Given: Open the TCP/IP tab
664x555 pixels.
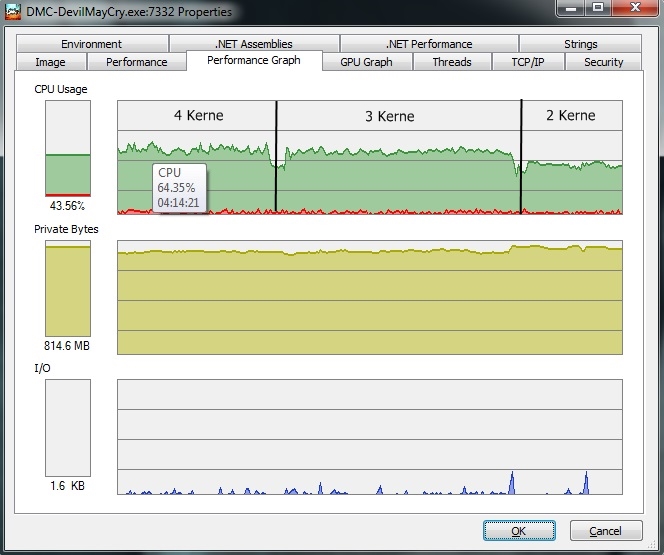Looking at the screenshot, I should click(x=528, y=62).
